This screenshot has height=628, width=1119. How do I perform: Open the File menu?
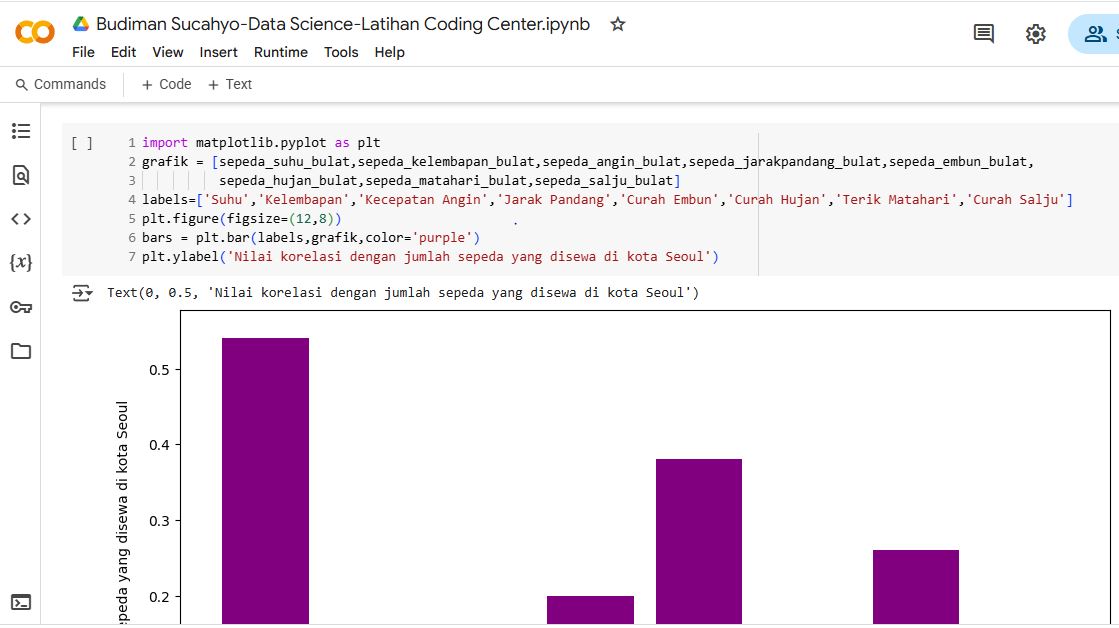point(83,52)
